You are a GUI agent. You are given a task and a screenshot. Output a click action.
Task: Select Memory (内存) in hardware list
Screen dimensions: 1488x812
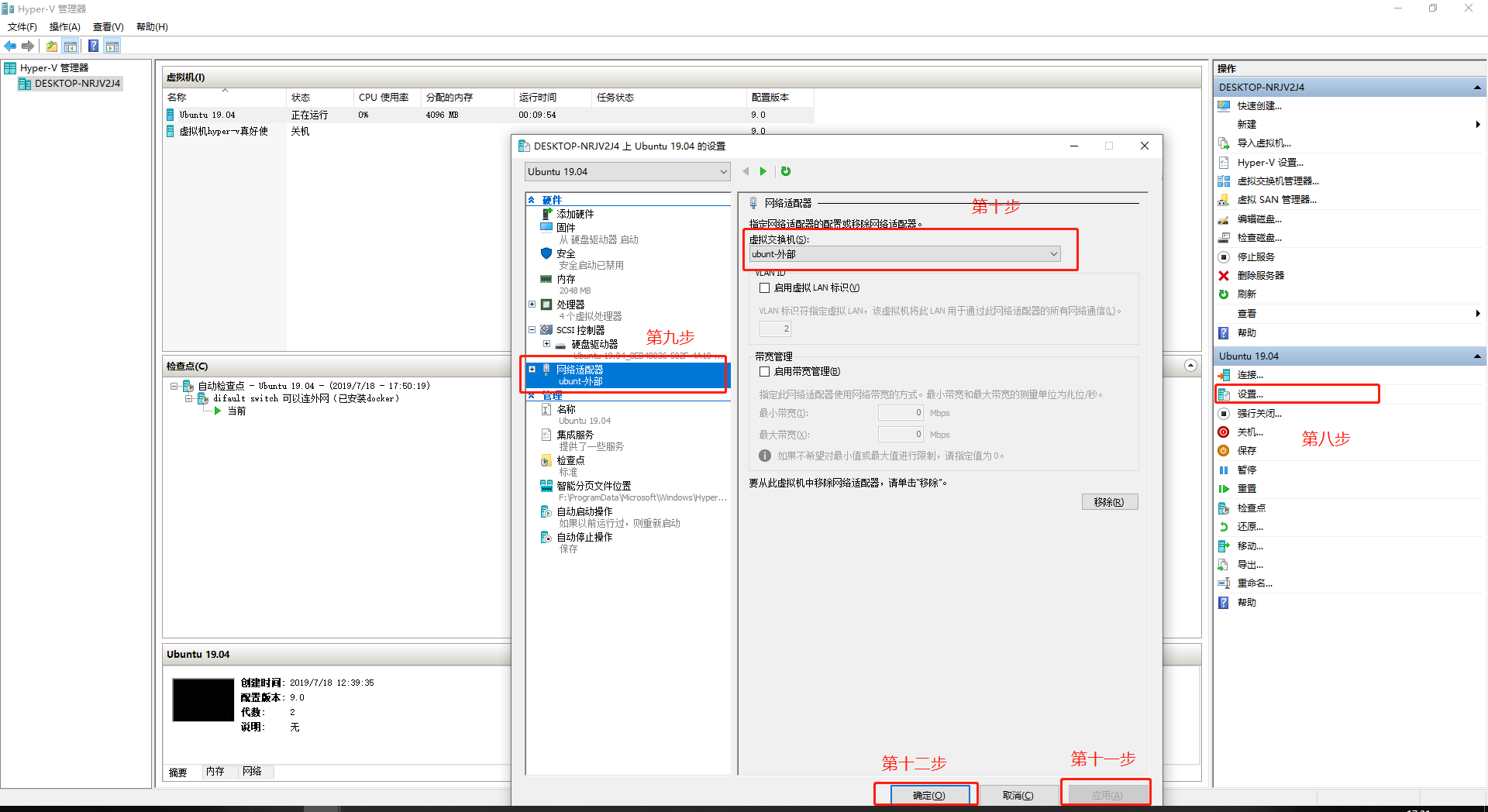[566, 280]
